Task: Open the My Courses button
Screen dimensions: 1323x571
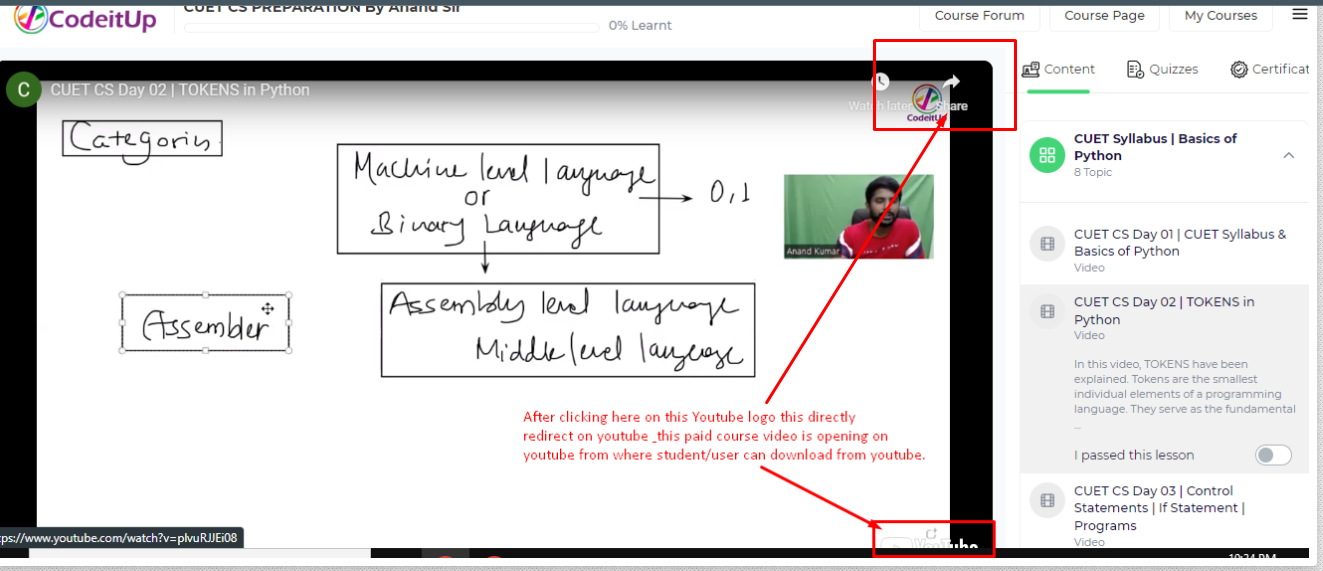Action: [x=1220, y=16]
